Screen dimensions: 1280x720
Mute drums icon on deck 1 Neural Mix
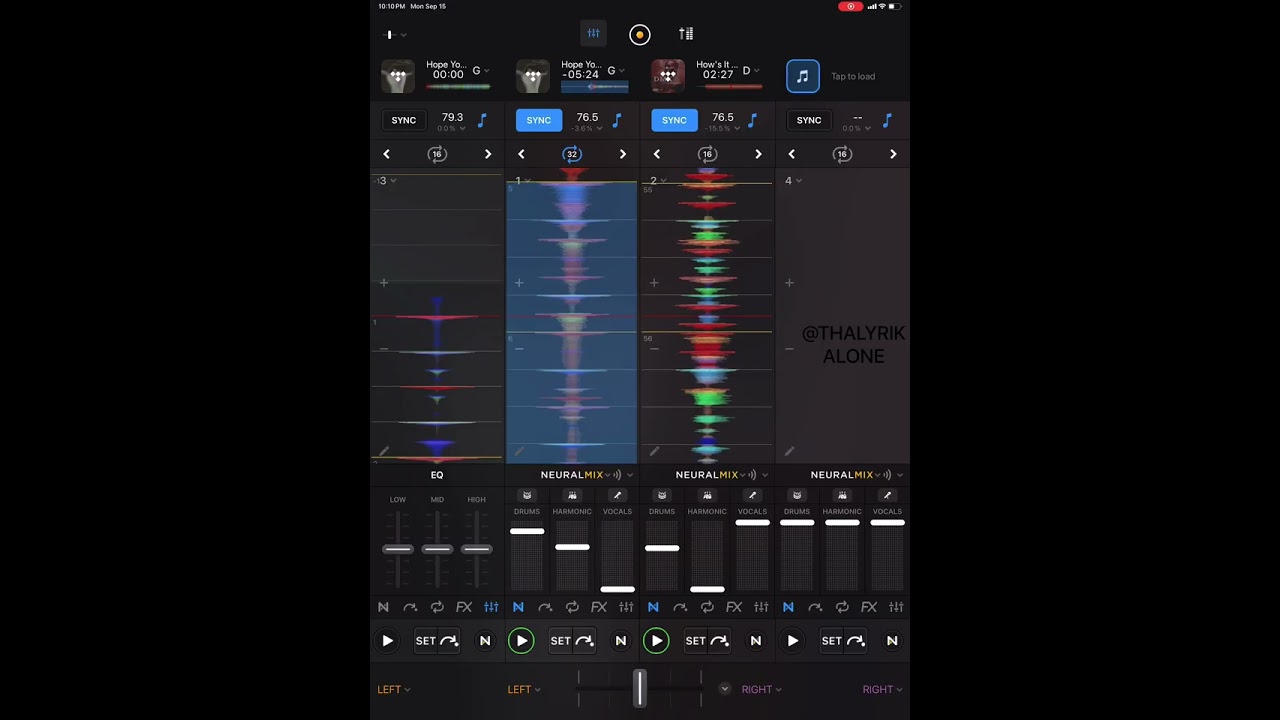click(527, 496)
